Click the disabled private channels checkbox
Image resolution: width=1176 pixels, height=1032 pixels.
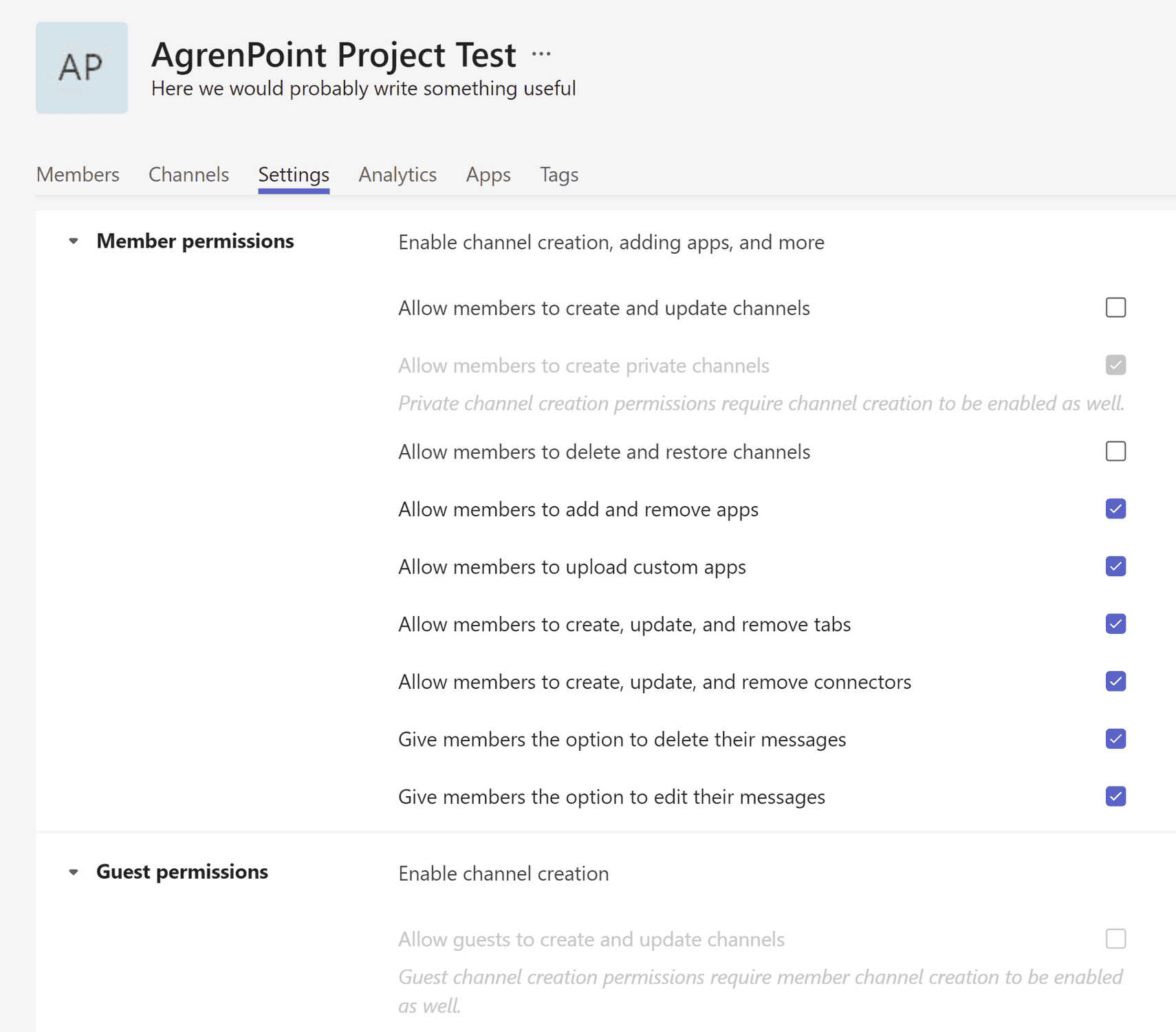coord(1115,365)
